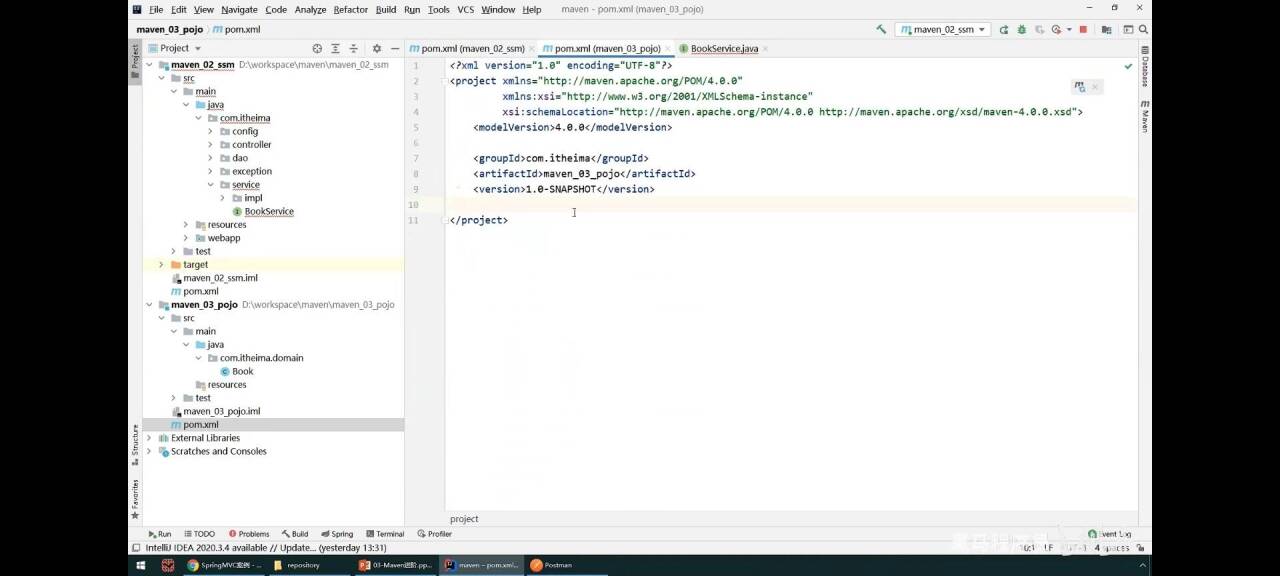Screen dimensions: 1280x576
Task: Click the Expand All icon in Project panel
Action: coord(335,48)
